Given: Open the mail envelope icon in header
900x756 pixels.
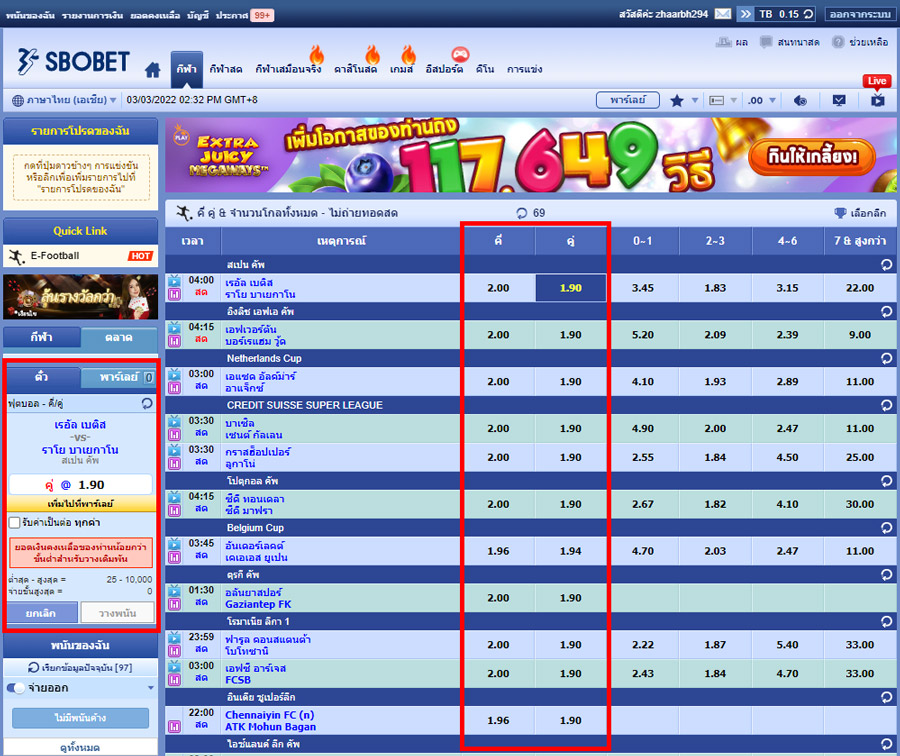Looking at the screenshot, I should point(723,14).
